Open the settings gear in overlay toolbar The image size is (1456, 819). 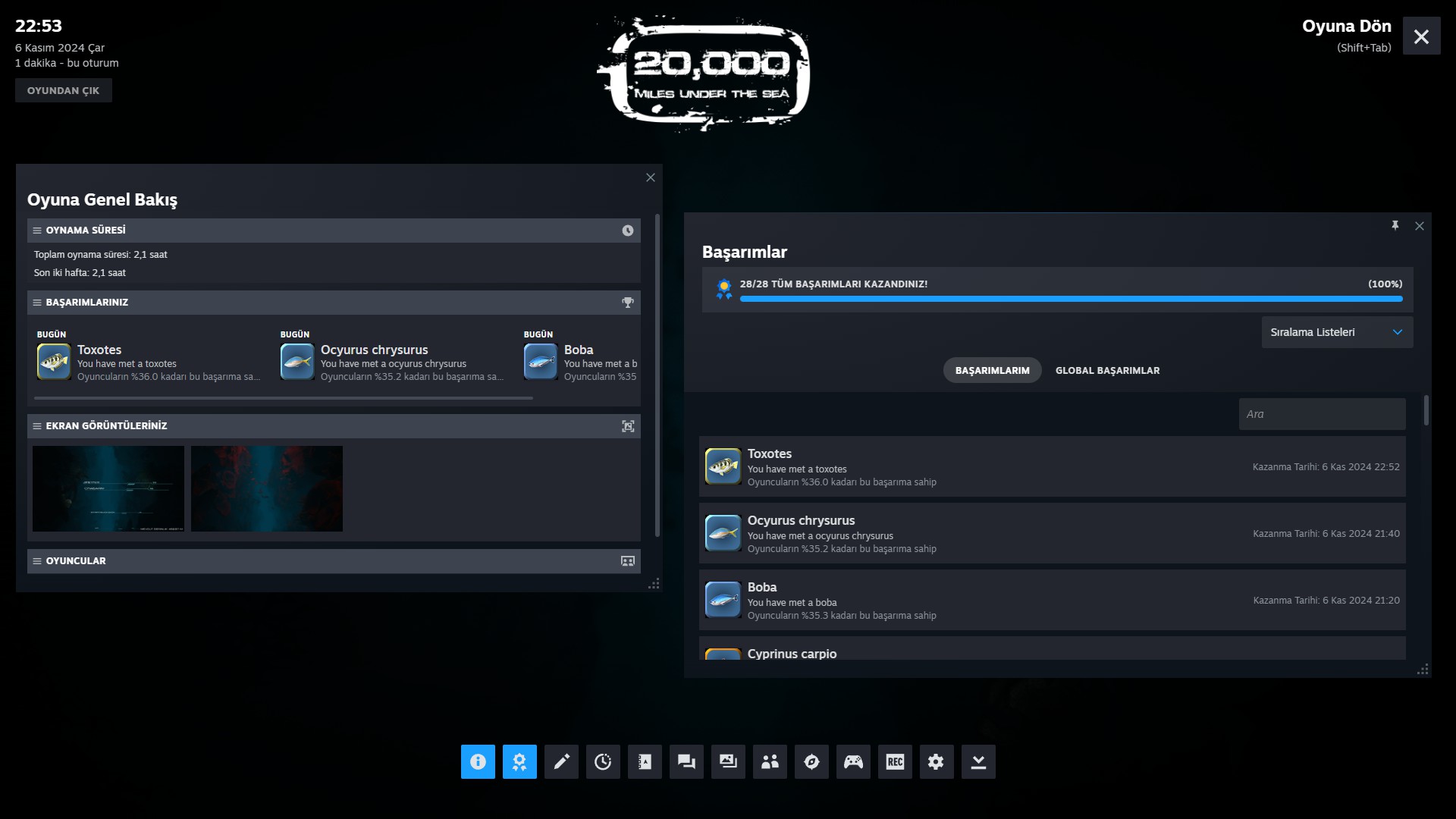coord(937,761)
